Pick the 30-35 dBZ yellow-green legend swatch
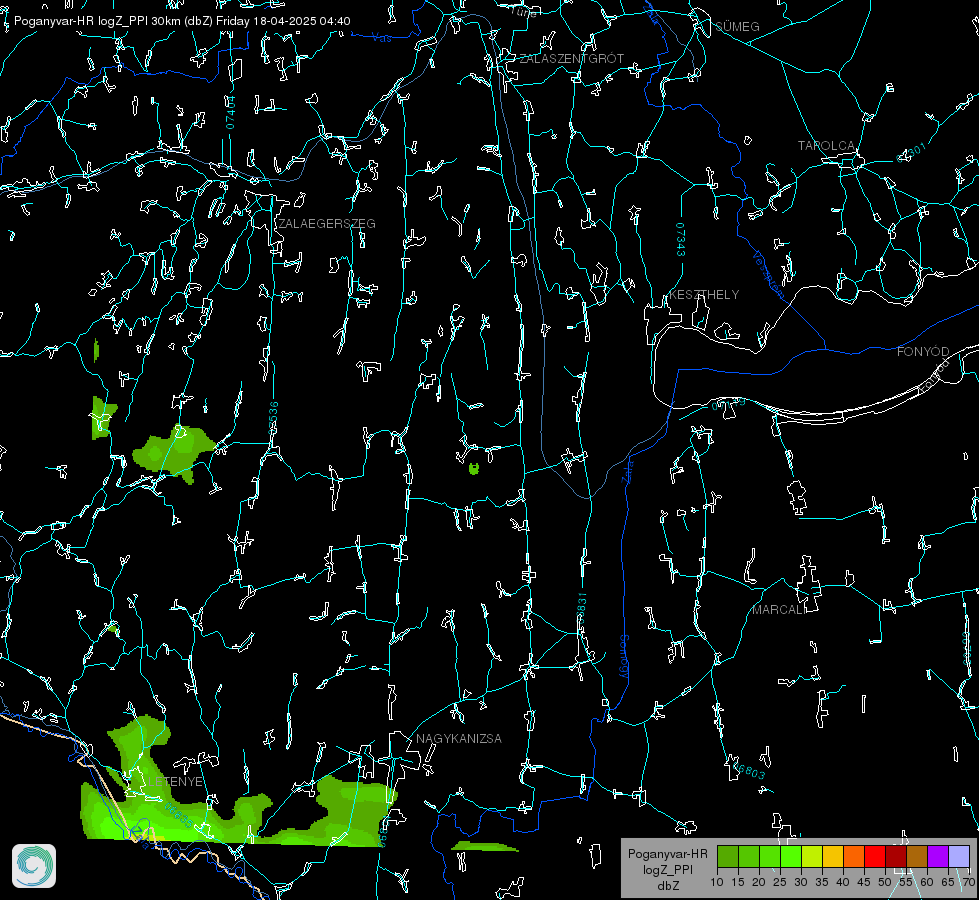The height and width of the screenshot is (900, 979). pyautogui.click(x=812, y=856)
